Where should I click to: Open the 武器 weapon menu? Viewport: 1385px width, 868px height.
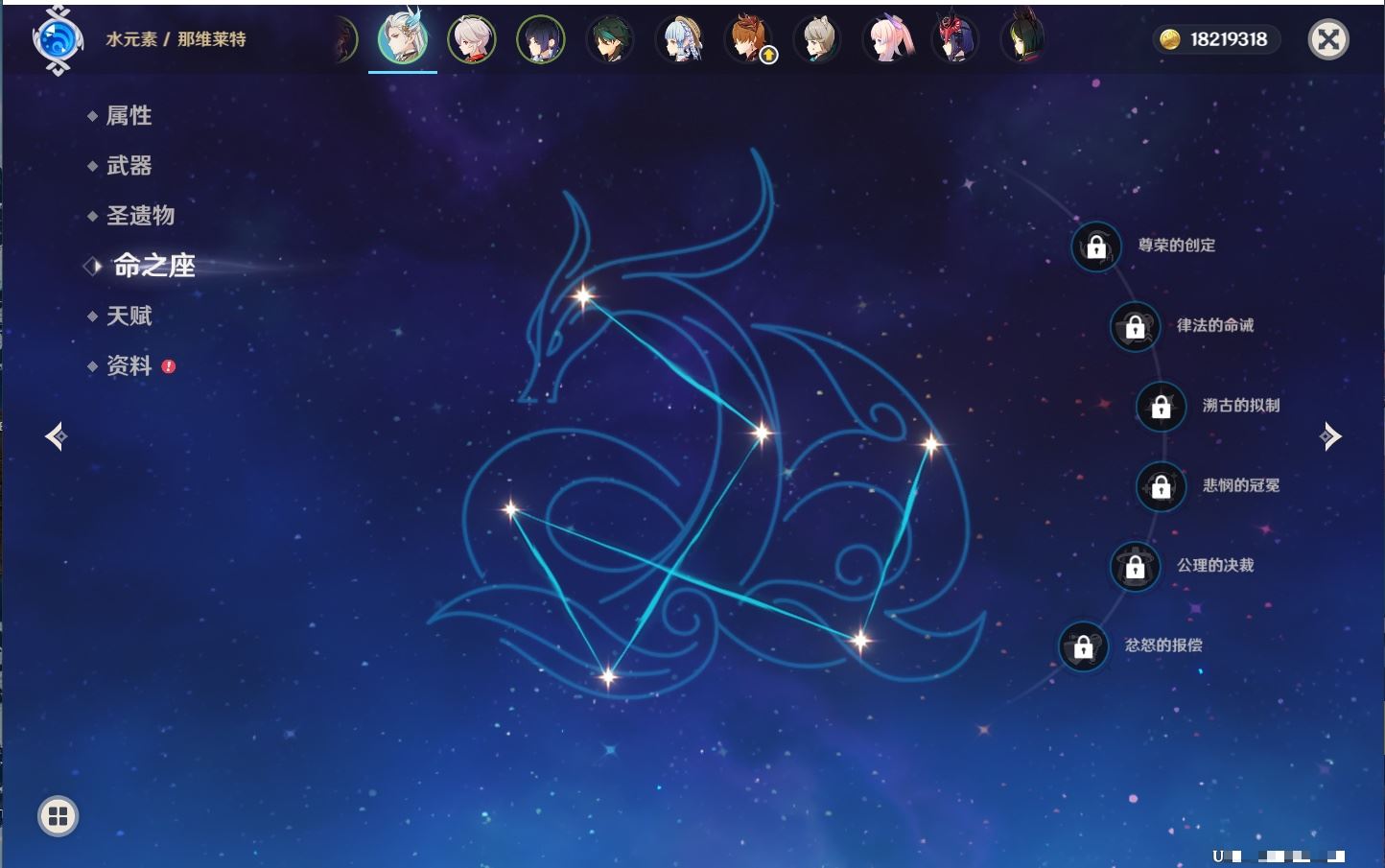(x=129, y=166)
